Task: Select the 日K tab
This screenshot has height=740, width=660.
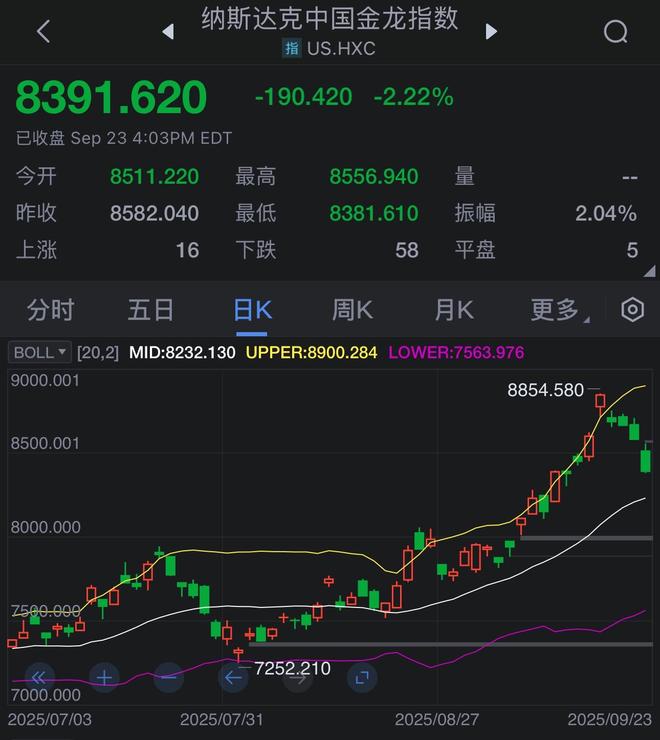Action: point(252,310)
